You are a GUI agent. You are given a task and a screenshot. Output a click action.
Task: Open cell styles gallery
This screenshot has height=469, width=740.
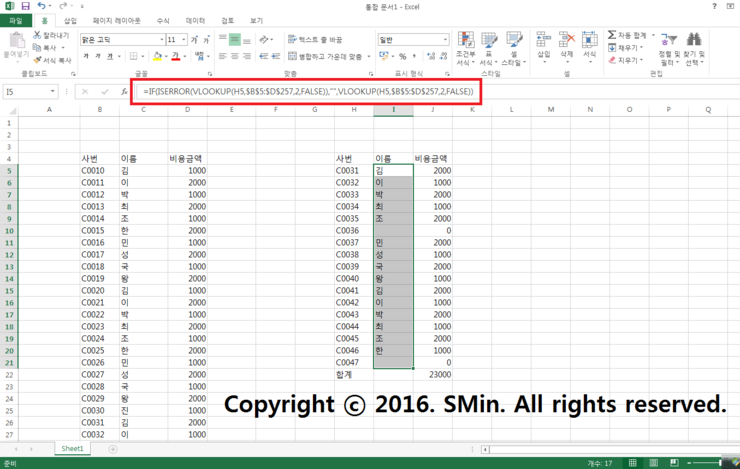[x=513, y=49]
